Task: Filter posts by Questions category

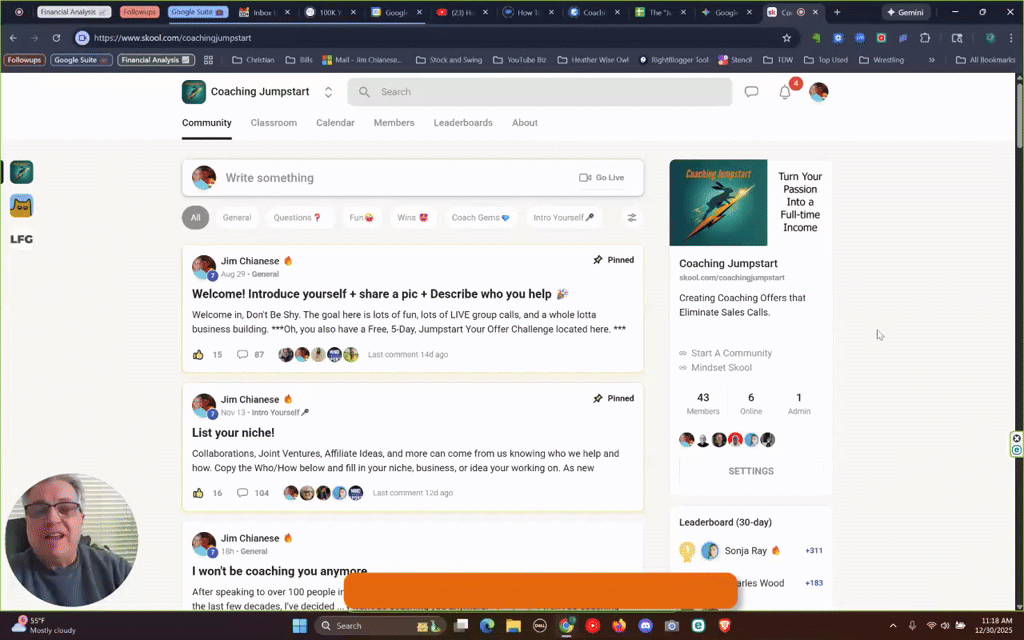Action: (x=297, y=217)
